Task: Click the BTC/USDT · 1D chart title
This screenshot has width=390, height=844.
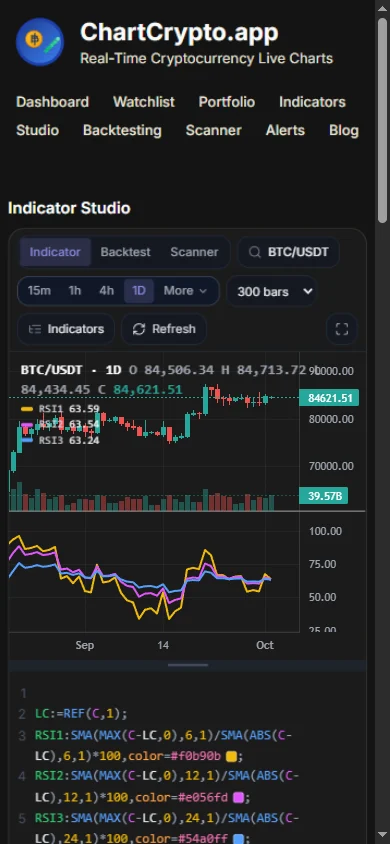Action: [71, 370]
